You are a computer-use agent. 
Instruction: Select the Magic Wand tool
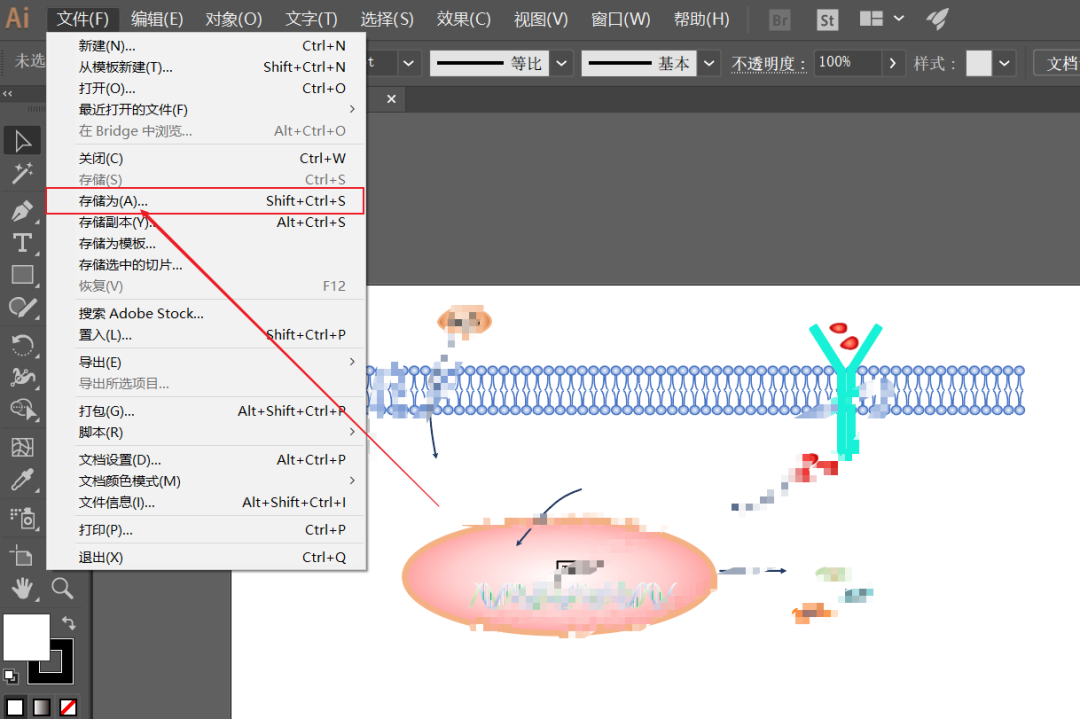click(22, 173)
